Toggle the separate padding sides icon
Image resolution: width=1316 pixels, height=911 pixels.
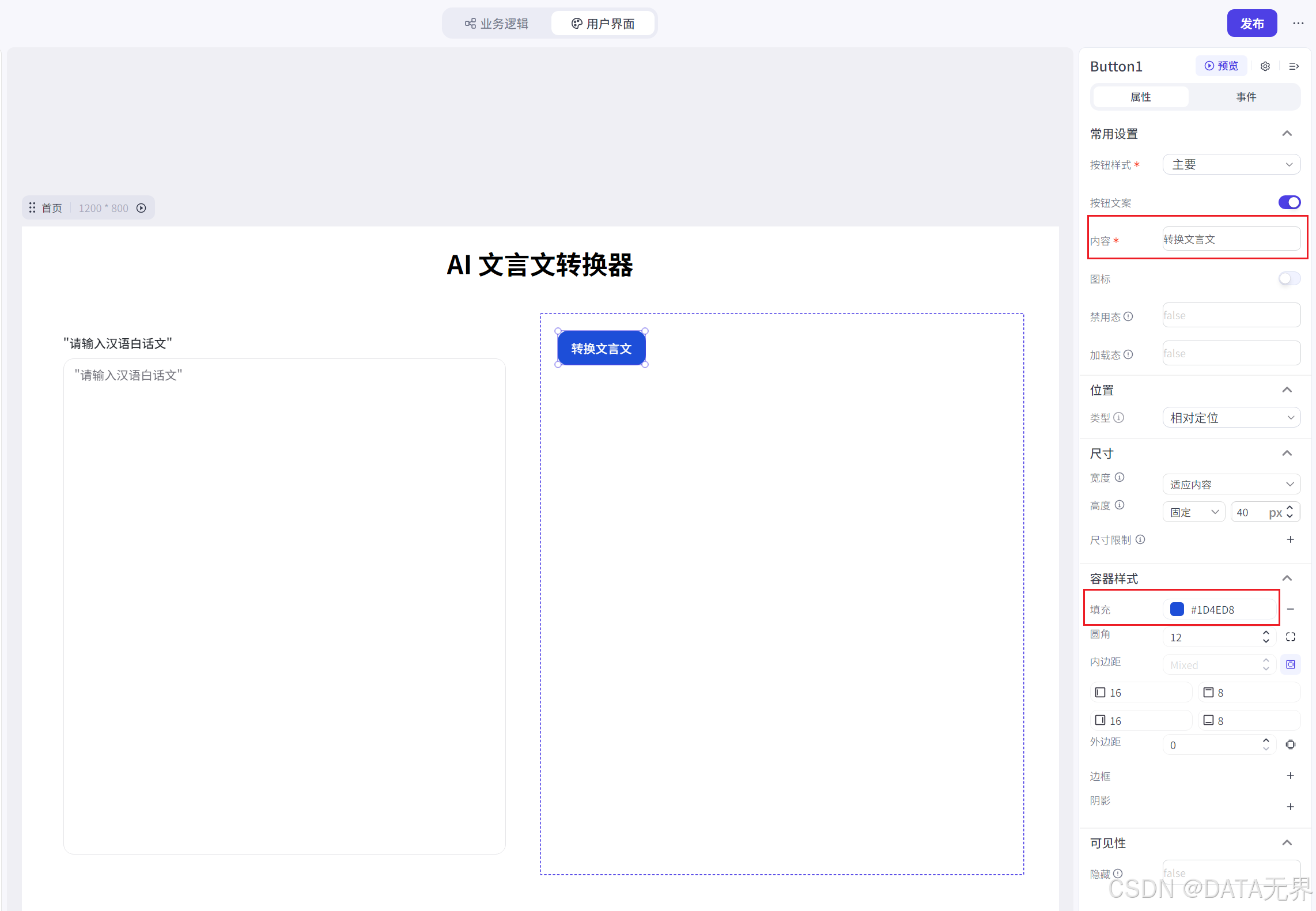point(1291,664)
